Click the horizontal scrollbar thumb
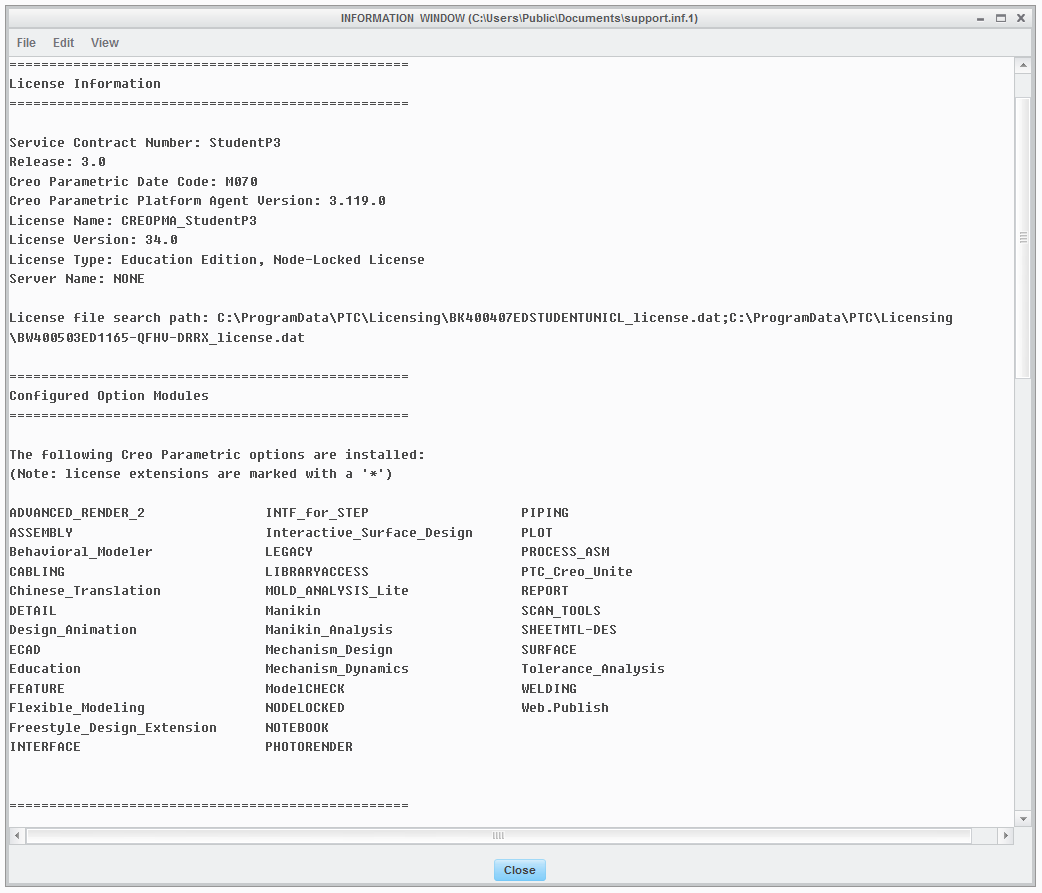This screenshot has height=893, width=1042. pos(498,836)
